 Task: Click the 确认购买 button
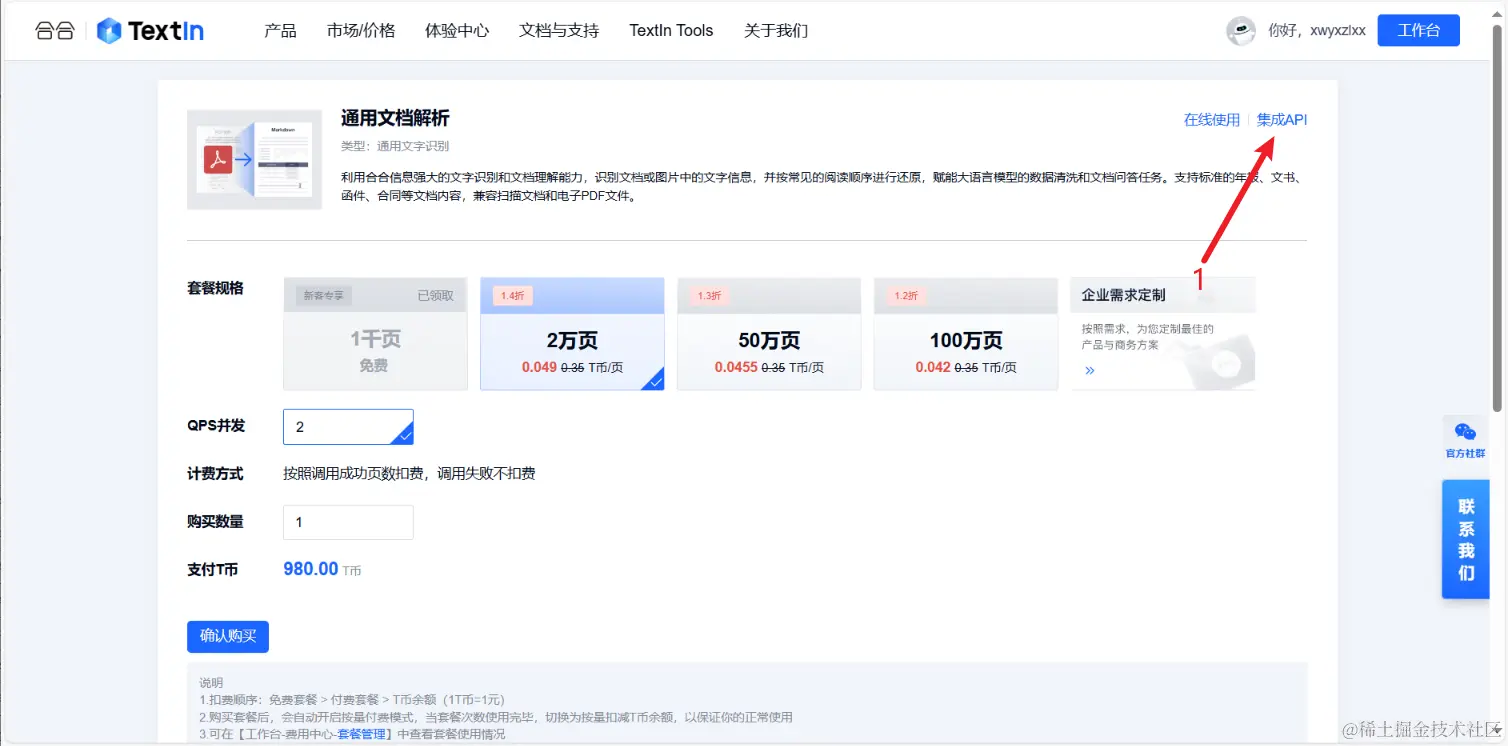(228, 636)
